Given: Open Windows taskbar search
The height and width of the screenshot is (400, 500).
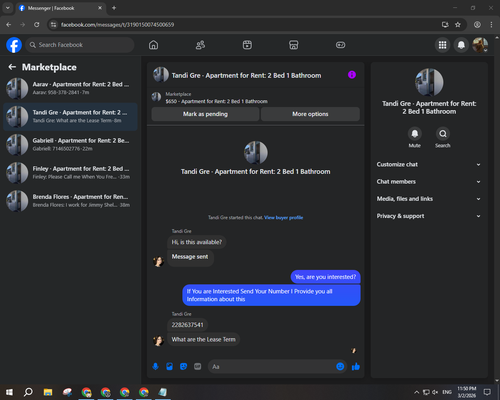Looking at the screenshot, I should click(x=28, y=392).
